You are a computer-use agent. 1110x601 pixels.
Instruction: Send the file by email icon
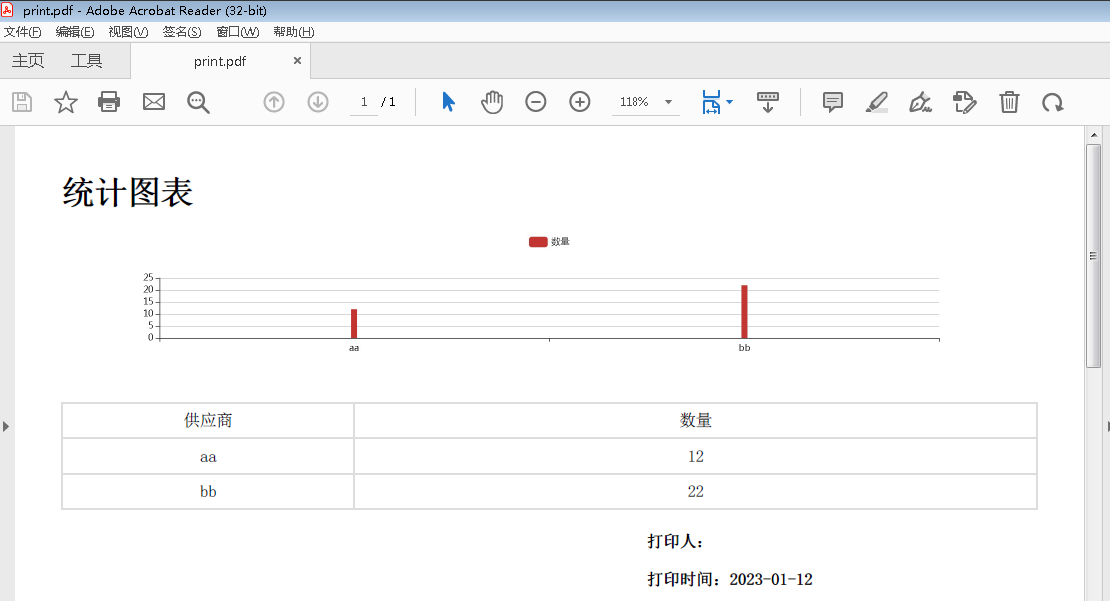click(x=153, y=102)
